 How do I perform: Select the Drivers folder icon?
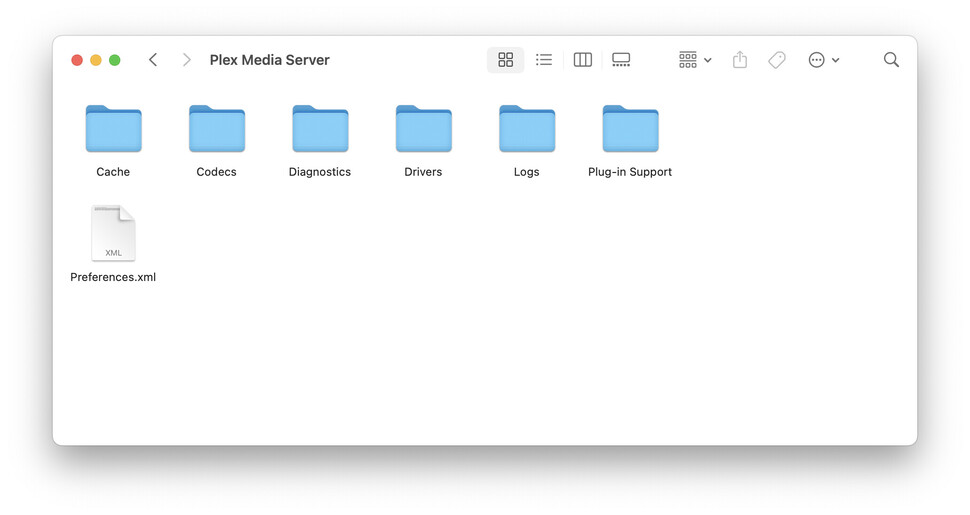[423, 128]
